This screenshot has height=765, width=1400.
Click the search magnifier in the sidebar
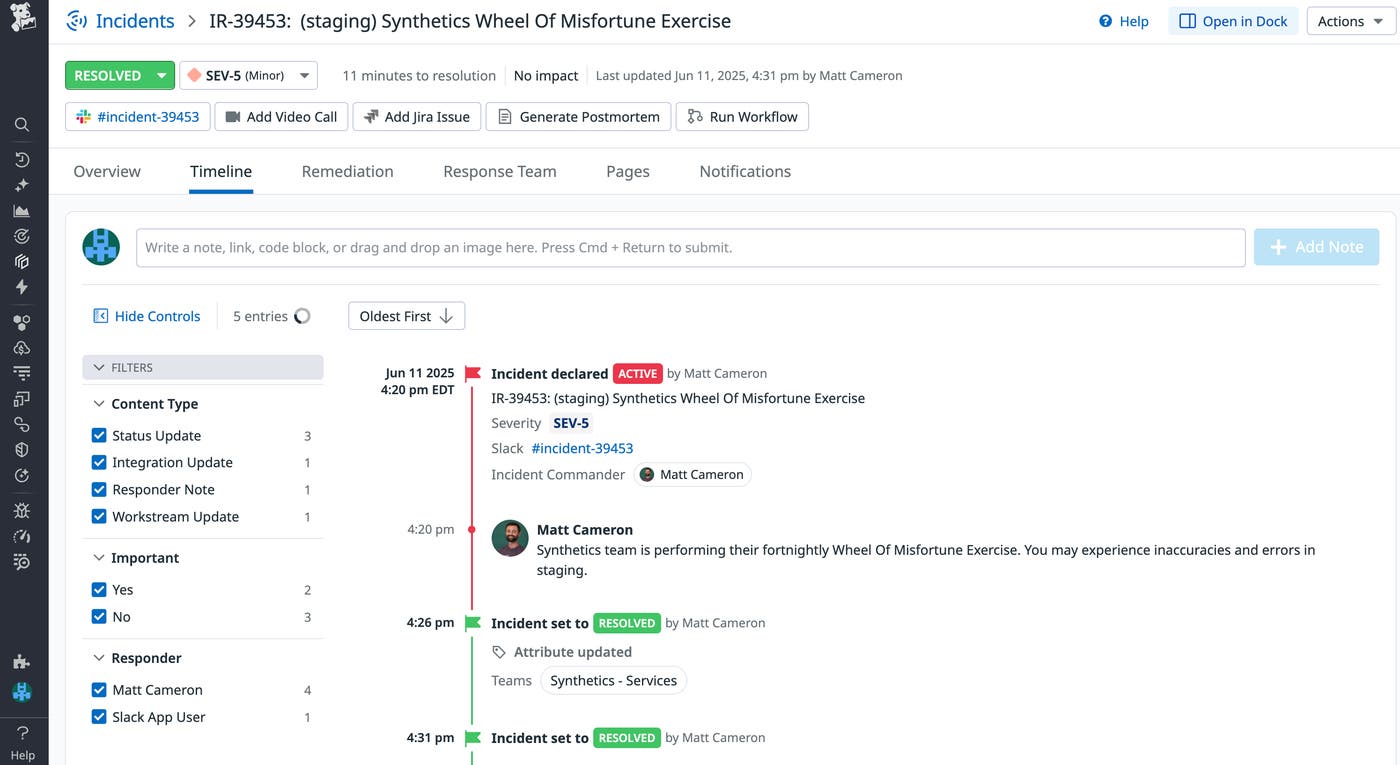pyautogui.click(x=21, y=125)
